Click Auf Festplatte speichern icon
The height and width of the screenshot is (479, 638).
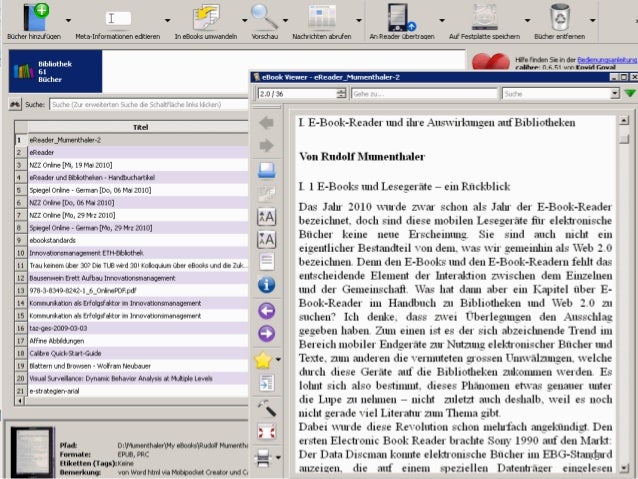coord(485,17)
